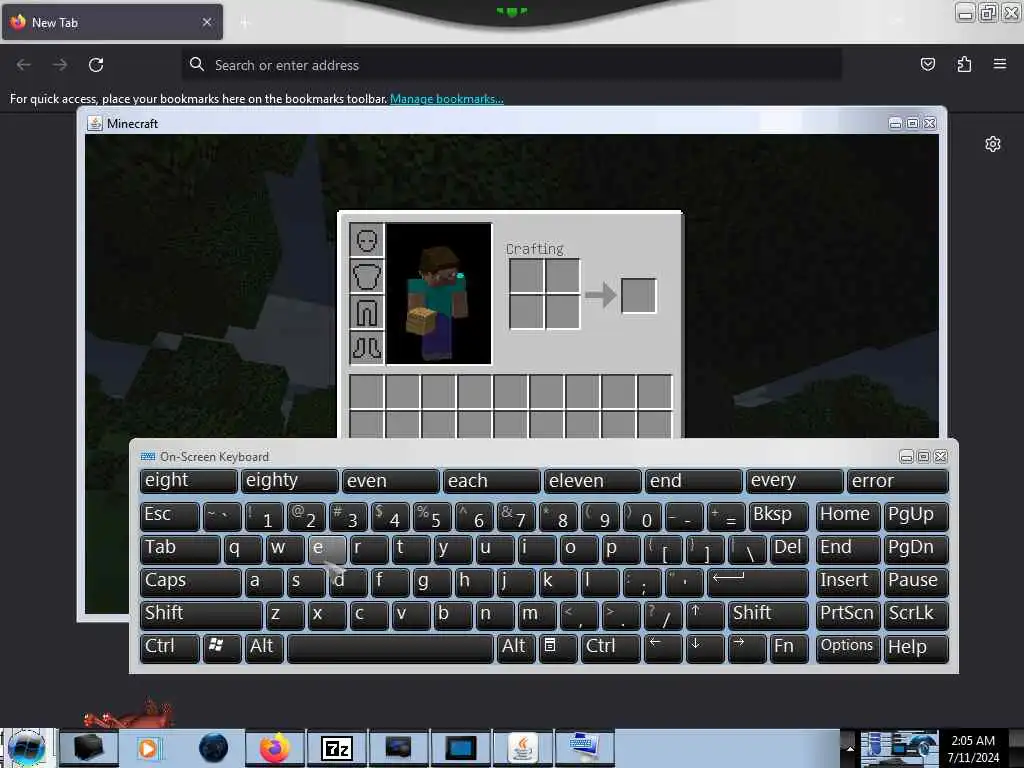Viewport: 1024px width, 768px height.
Task: Click the up arrow key
Action: click(x=704, y=615)
